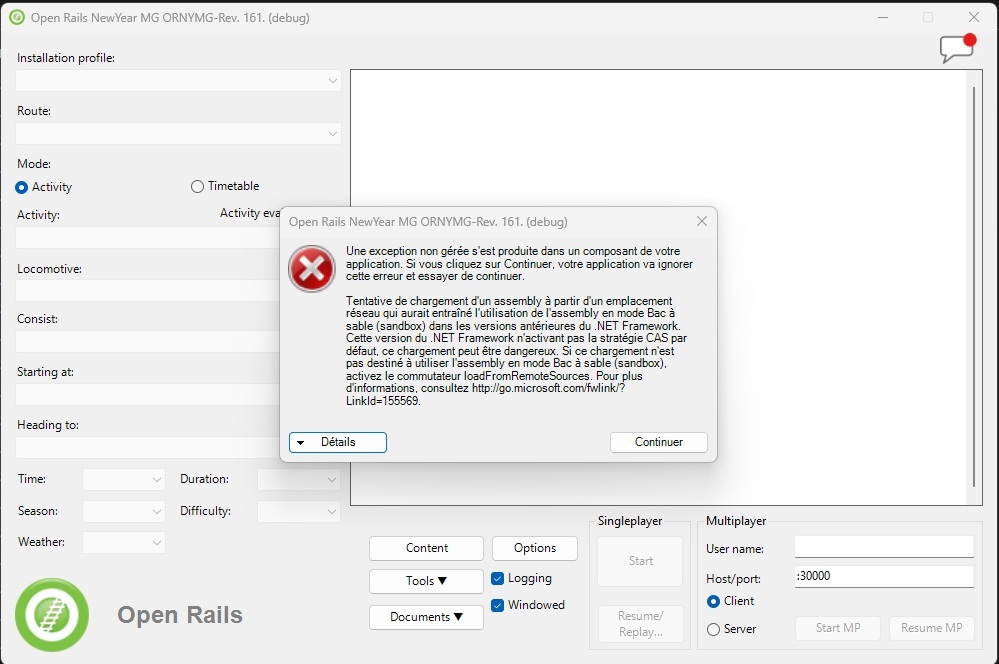Click the "Multiplayer" group label

pos(736,521)
